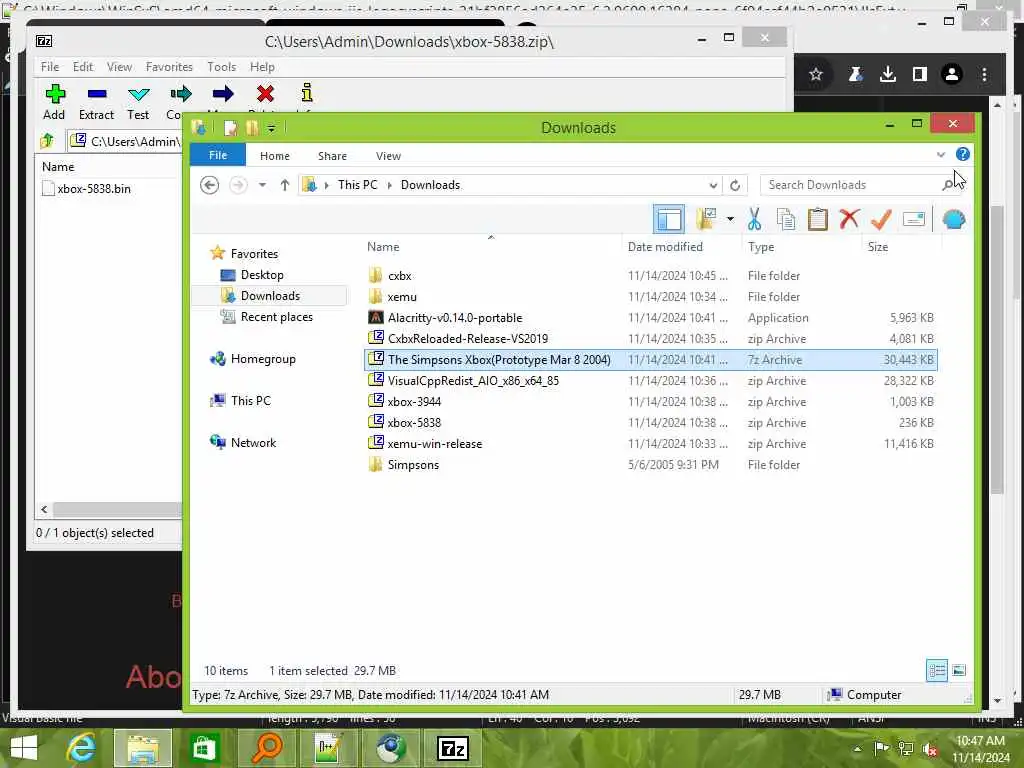
Task: Expand the ribbon with the chevron
Action: [x=940, y=155]
